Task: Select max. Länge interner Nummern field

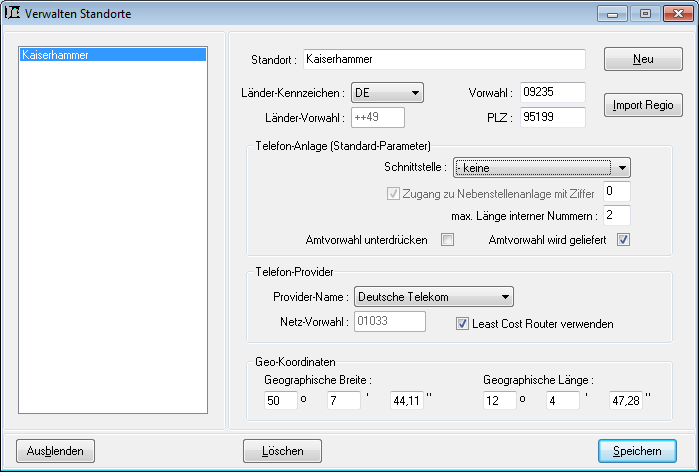Action: point(616,215)
